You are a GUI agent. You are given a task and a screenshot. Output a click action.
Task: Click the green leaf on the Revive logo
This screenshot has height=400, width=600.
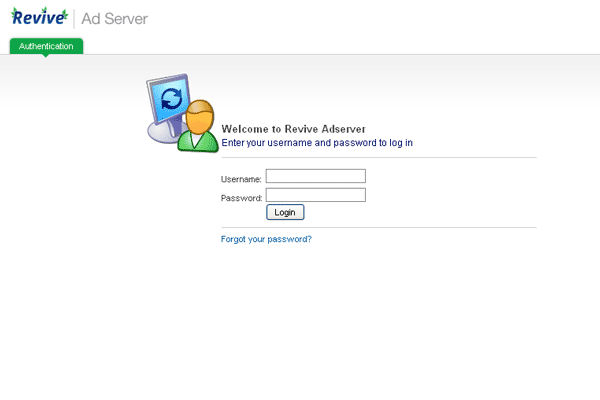coord(65,13)
